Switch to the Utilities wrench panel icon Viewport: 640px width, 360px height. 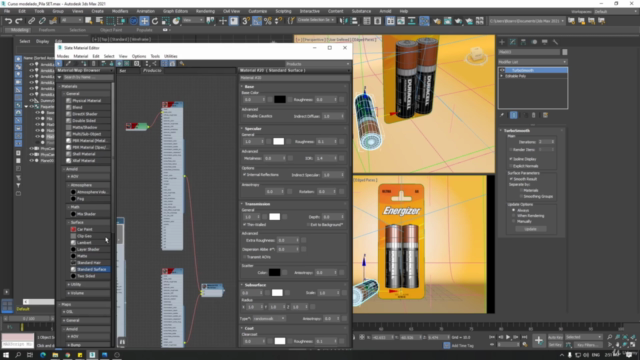[555, 42]
